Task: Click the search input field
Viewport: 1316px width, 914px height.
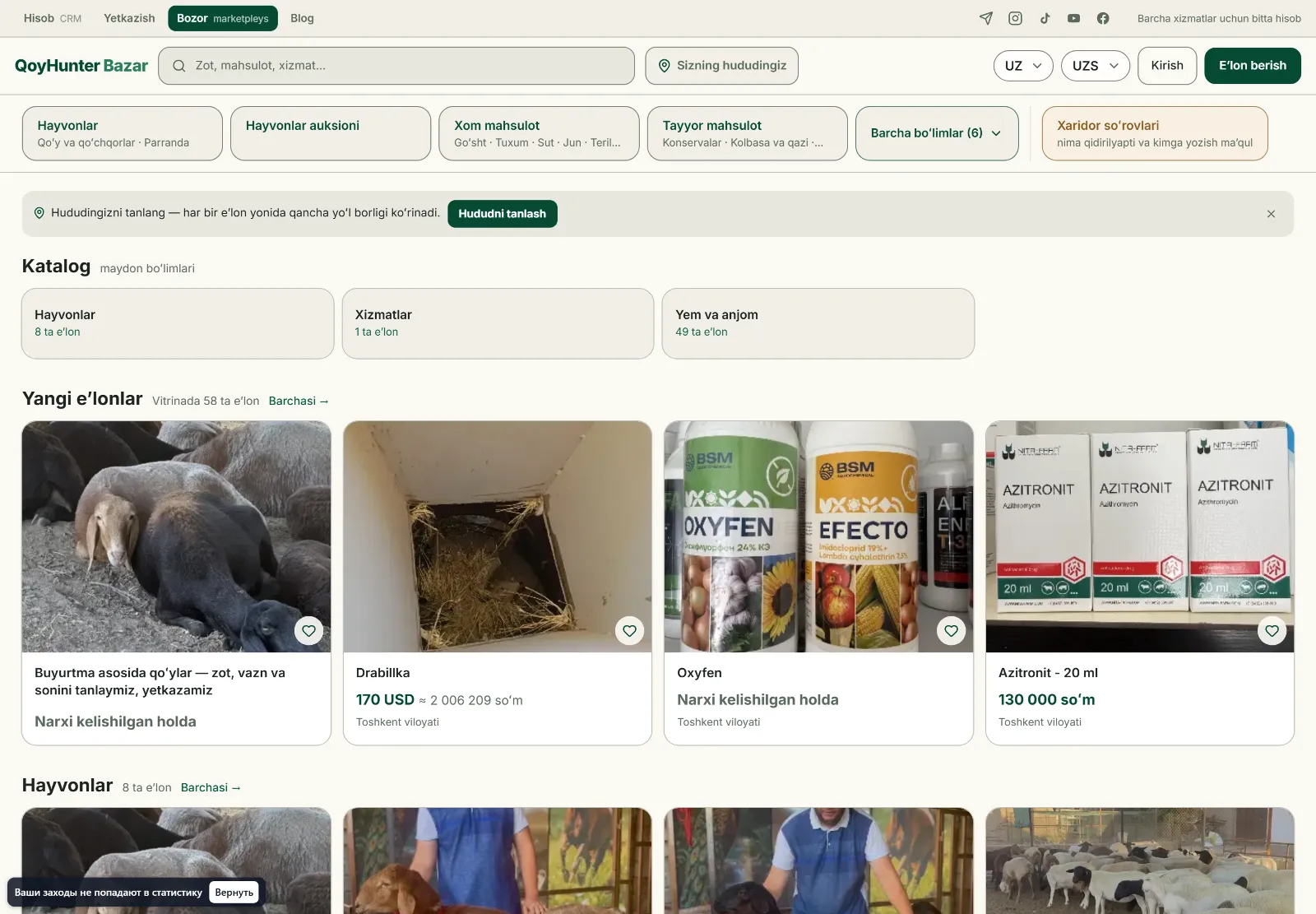Action: [396, 66]
